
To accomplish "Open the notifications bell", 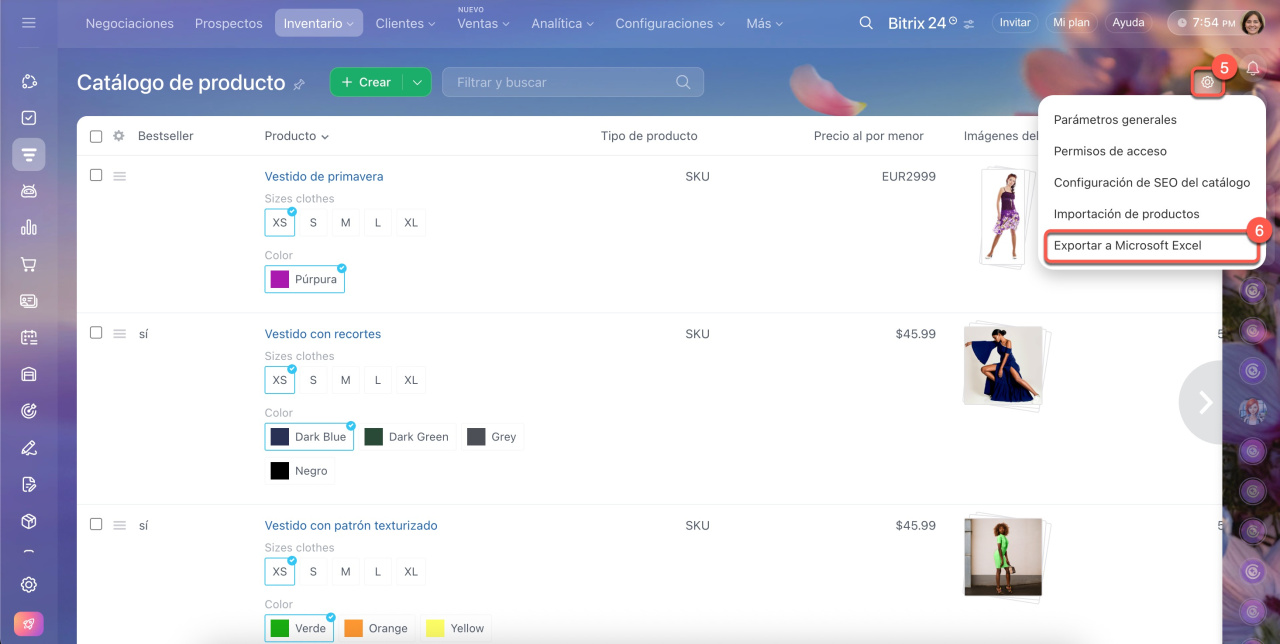I will tap(1252, 69).
